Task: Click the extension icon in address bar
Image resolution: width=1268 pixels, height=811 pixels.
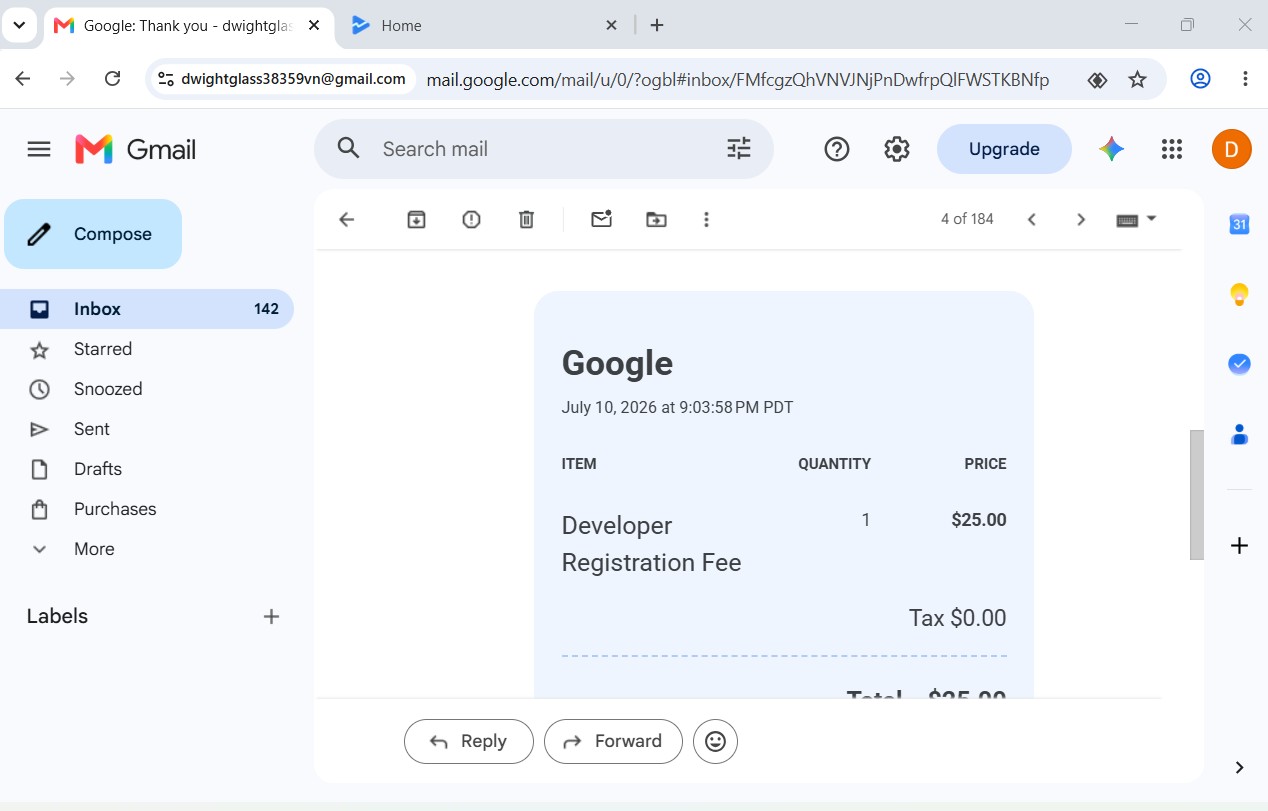Action: pos(1097,80)
